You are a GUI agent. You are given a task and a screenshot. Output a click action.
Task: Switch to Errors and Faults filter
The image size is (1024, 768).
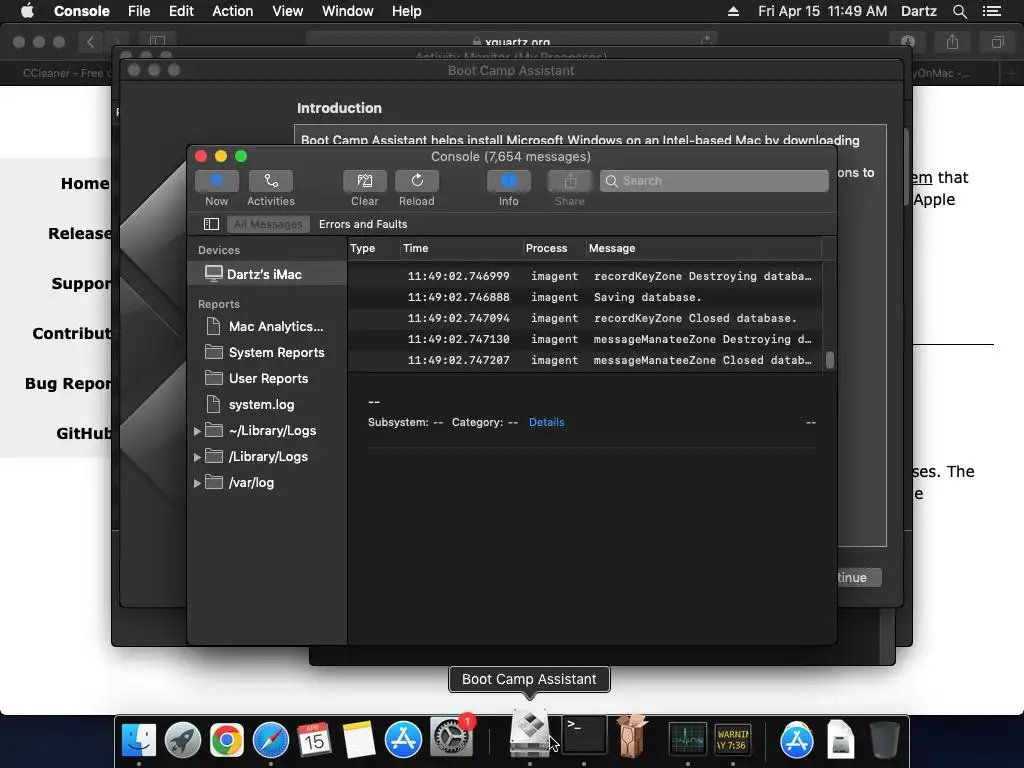click(363, 224)
